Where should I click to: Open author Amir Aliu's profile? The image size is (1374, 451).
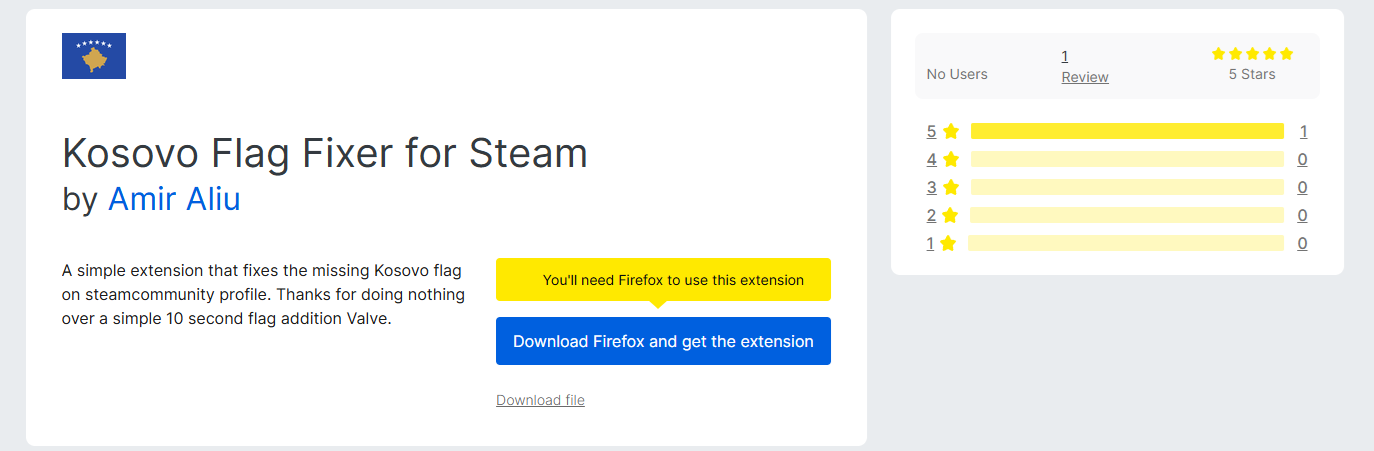coord(174,199)
